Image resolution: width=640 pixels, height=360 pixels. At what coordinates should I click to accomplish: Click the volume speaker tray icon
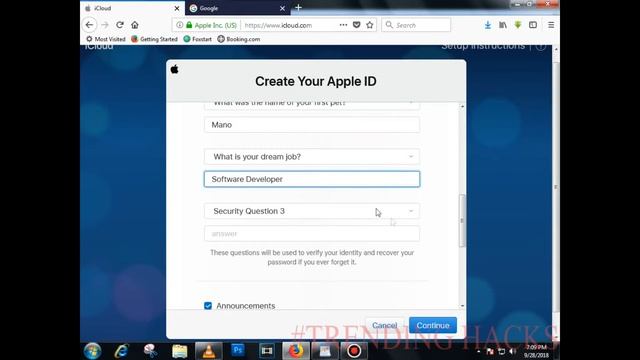click(512, 351)
